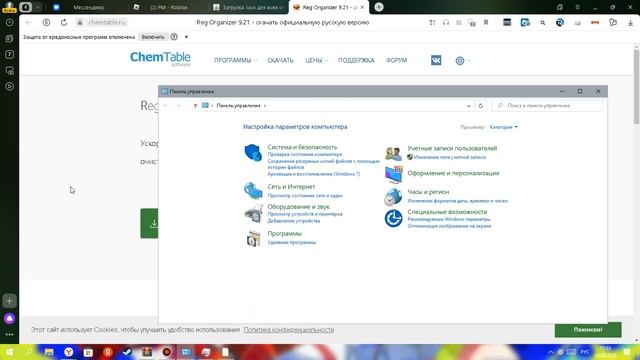The width and height of the screenshot is (640, 360).
Task: Click the chemtable.ru address field
Action: [x=107, y=22]
